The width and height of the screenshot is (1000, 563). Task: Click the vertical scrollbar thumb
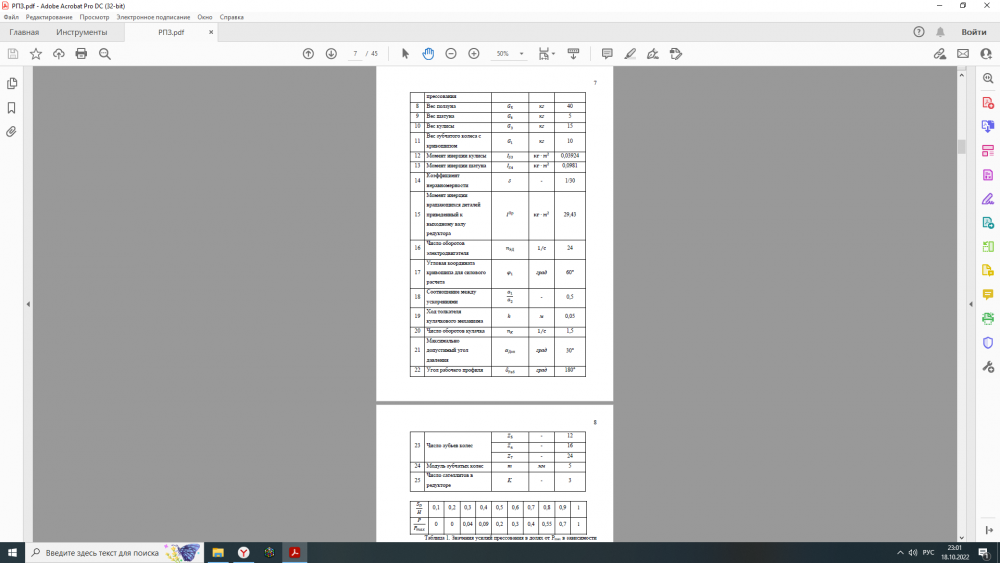[962, 147]
